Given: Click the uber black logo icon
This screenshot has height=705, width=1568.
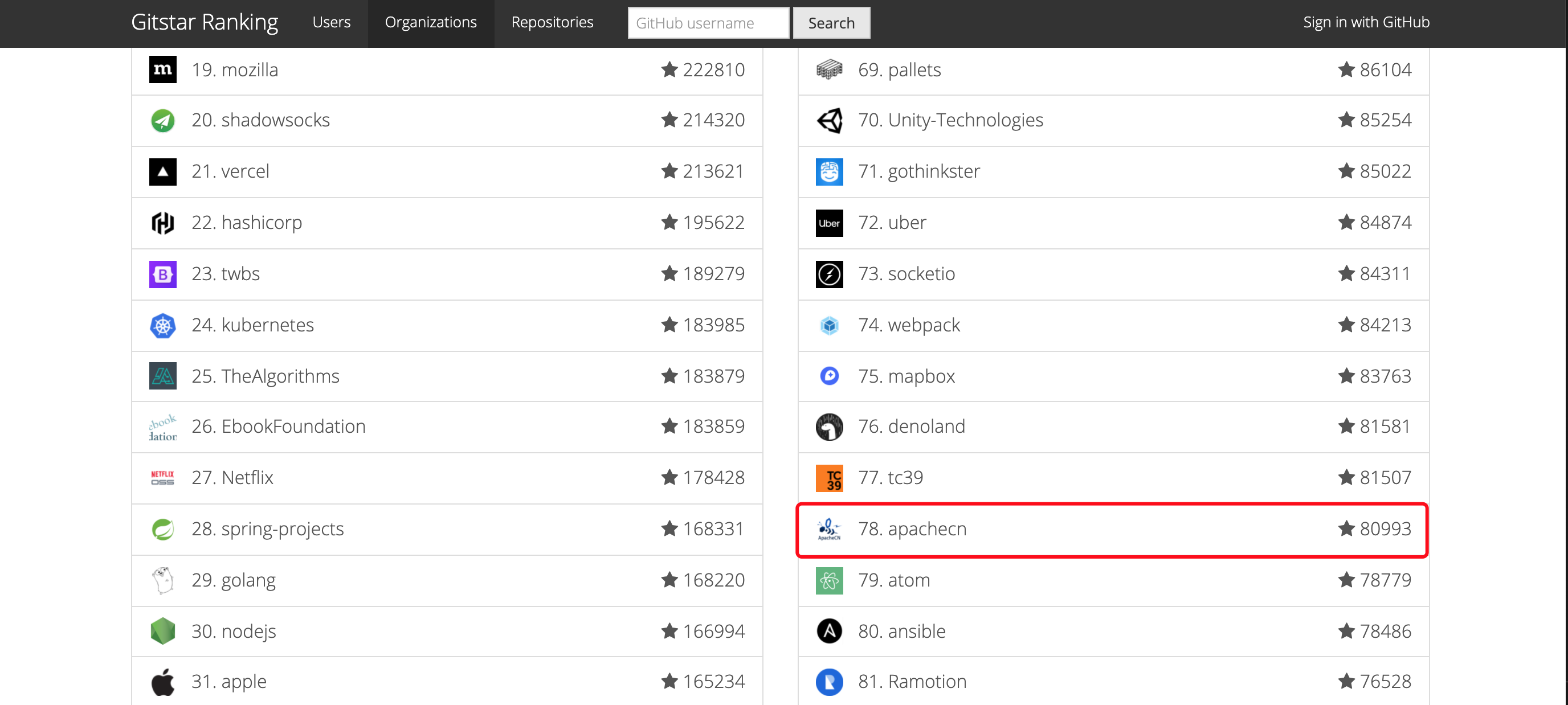Looking at the screenshot, I should pyautogui.click(x=829, y=223).
